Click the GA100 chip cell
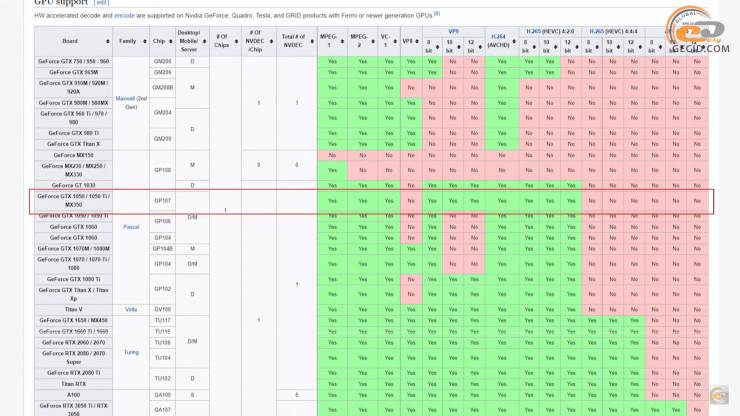The width and height of the screenshot is (740, 416). (x=162, y=395)
